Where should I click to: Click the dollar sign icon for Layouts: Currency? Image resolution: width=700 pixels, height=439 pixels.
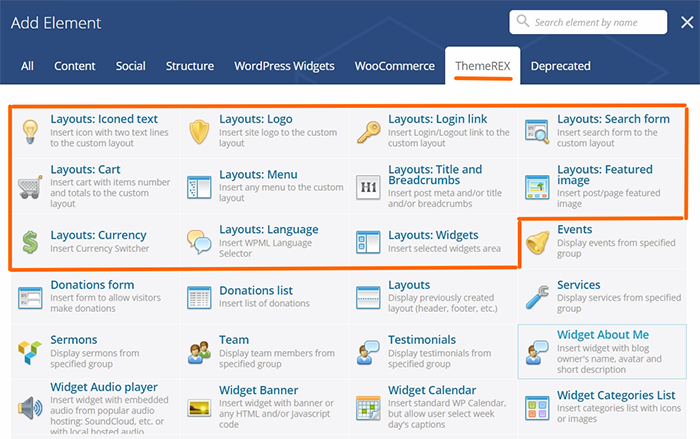[31, 242]
